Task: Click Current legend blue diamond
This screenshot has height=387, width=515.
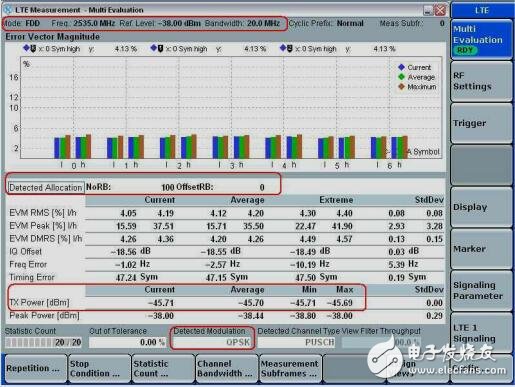Action: pos(401,67)
